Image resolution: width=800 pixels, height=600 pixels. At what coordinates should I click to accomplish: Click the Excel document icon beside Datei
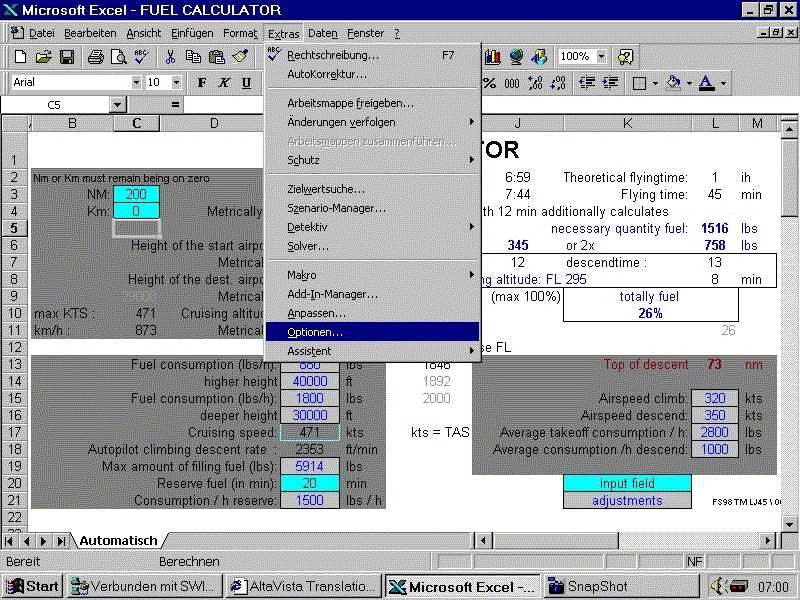(17, 33)
